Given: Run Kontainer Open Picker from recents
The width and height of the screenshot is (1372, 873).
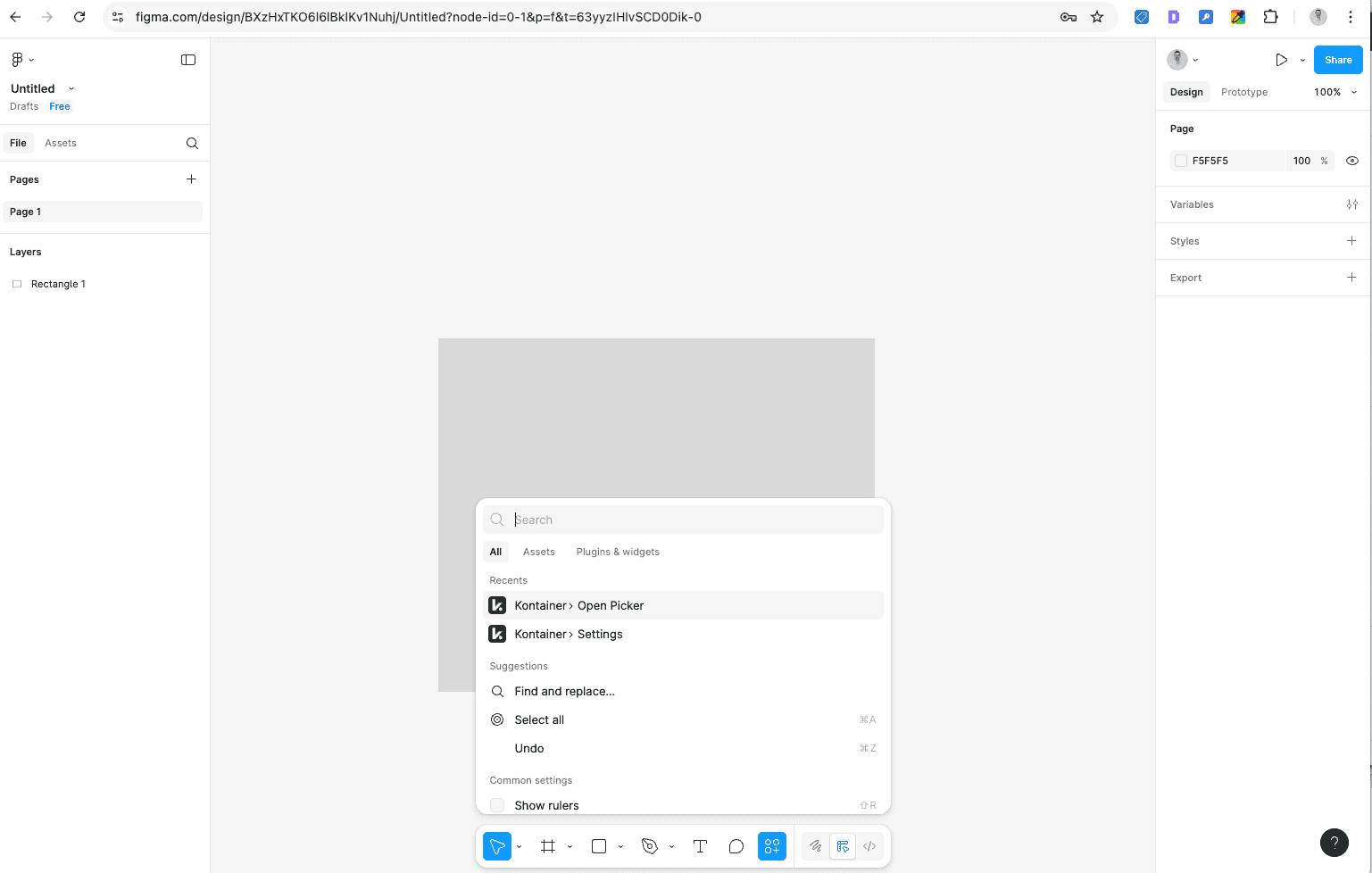Looking at the screenshot, I should (x=578, y=605).
